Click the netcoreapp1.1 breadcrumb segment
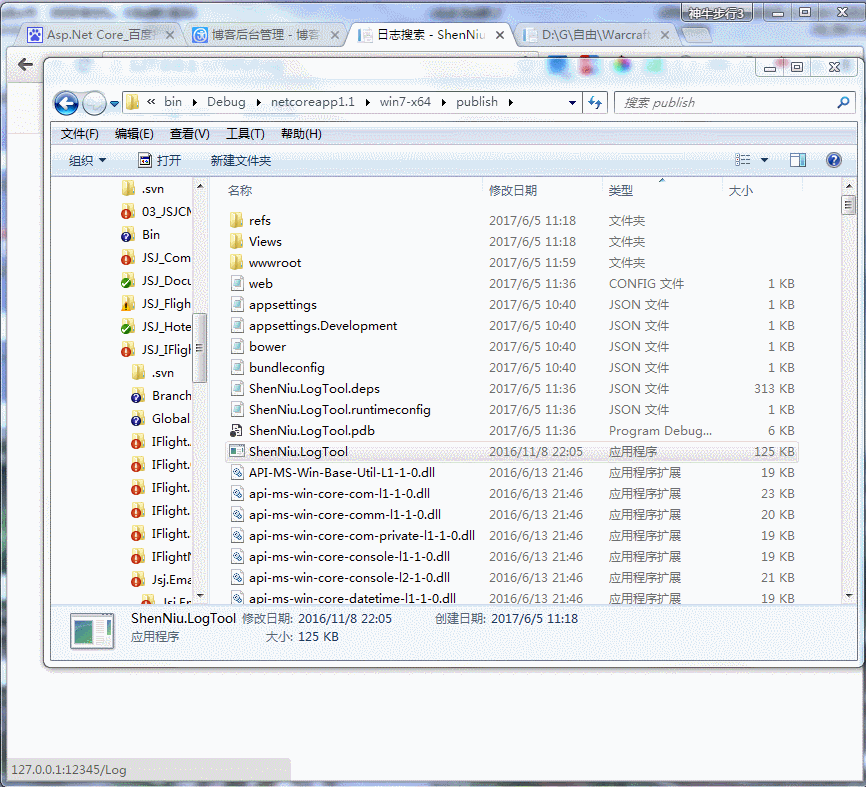This screenshot has width=866, height=787. 313,102
